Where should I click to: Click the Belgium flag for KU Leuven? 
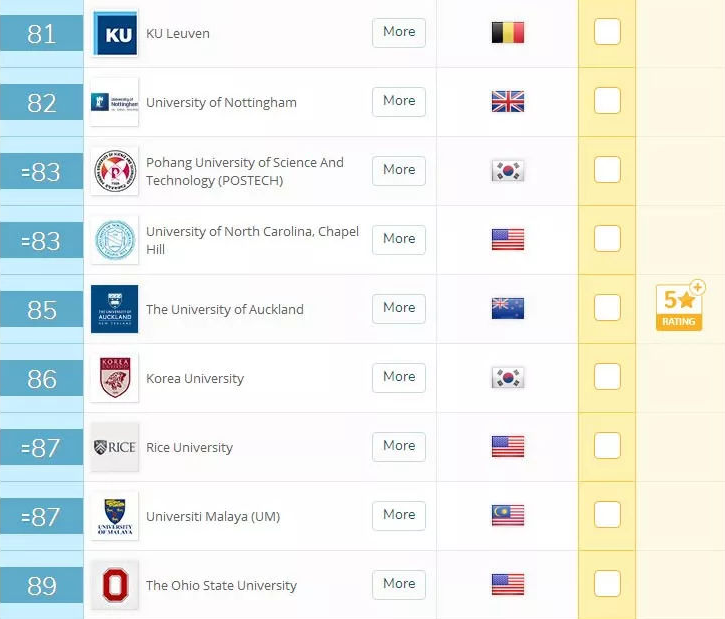click(x=508, y=33)
